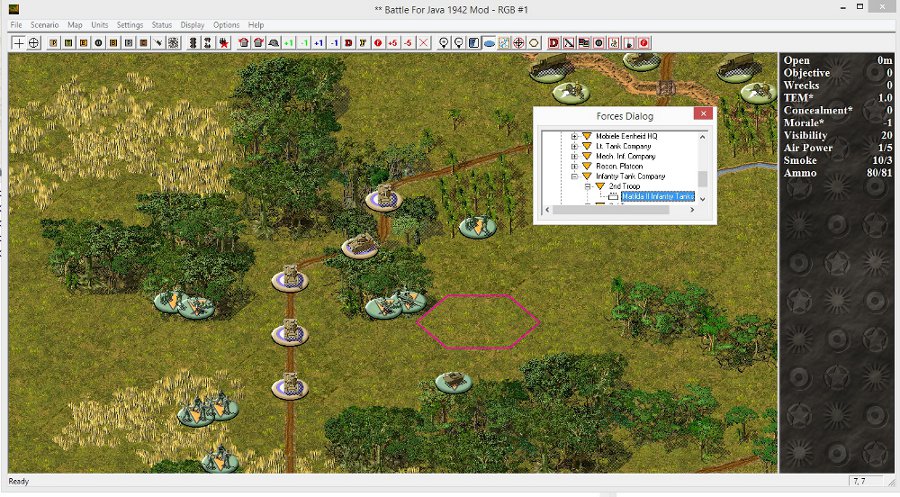Click the red exclamation circle toolbar icon
Image resolution: width=900 pixels, height=497 pixels.
coord(378,43)
